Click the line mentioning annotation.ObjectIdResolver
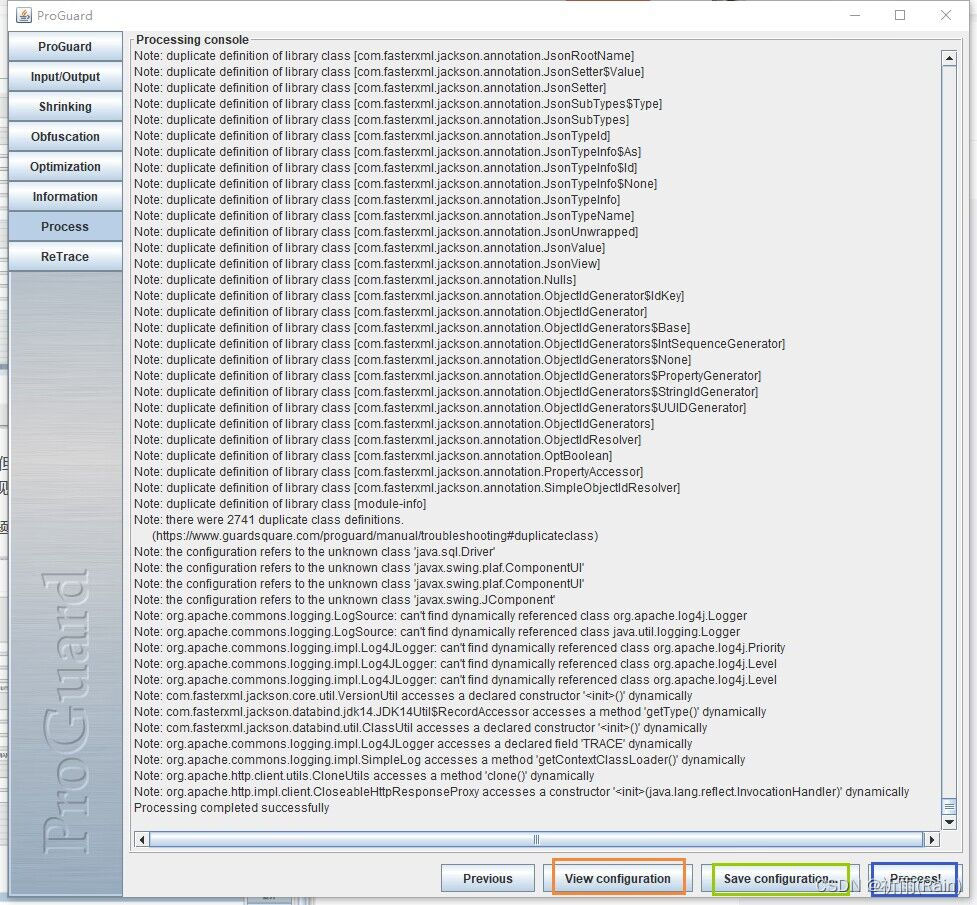 388,440
